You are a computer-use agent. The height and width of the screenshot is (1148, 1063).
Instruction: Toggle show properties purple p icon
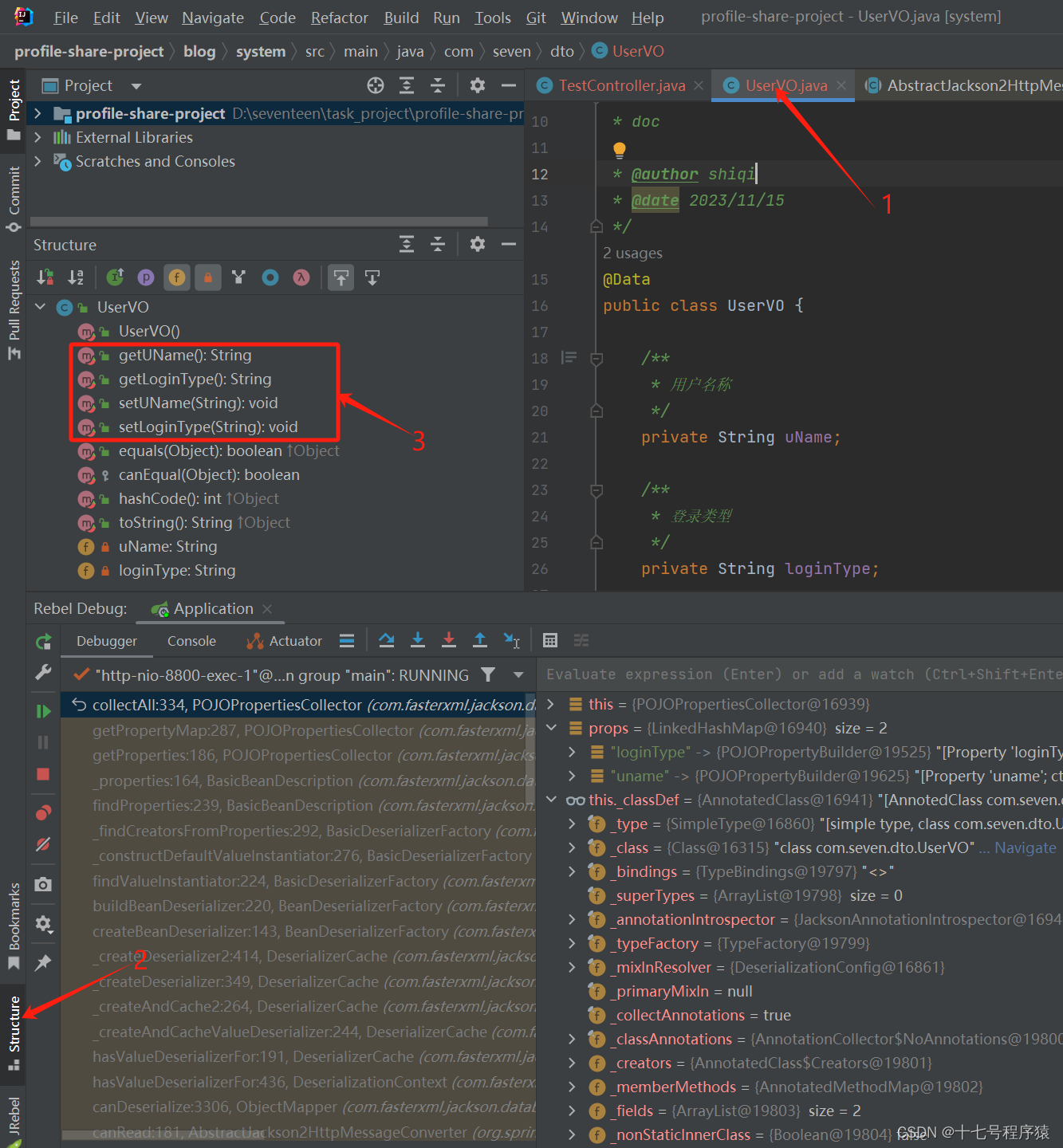click(146, 277)
